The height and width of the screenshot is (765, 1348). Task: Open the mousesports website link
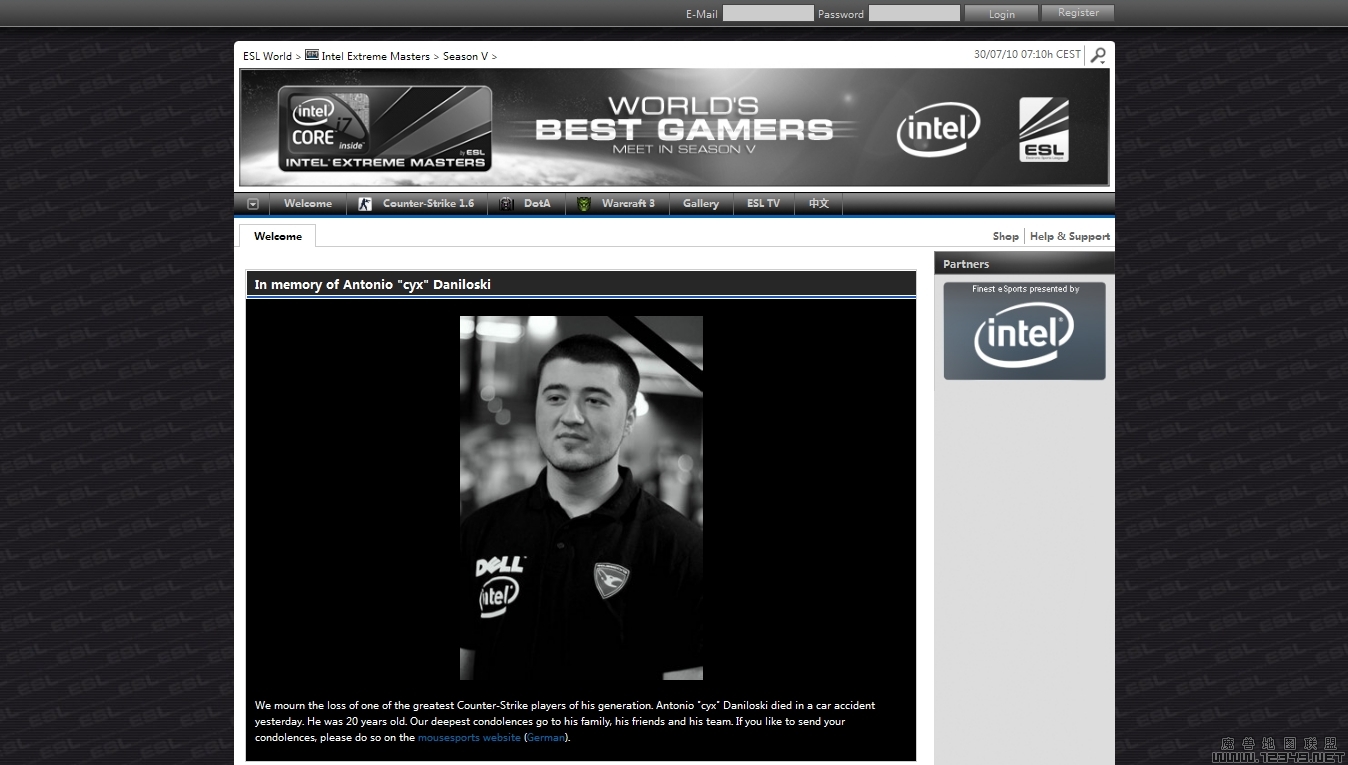pyautogui.click(x=469, y=738)
